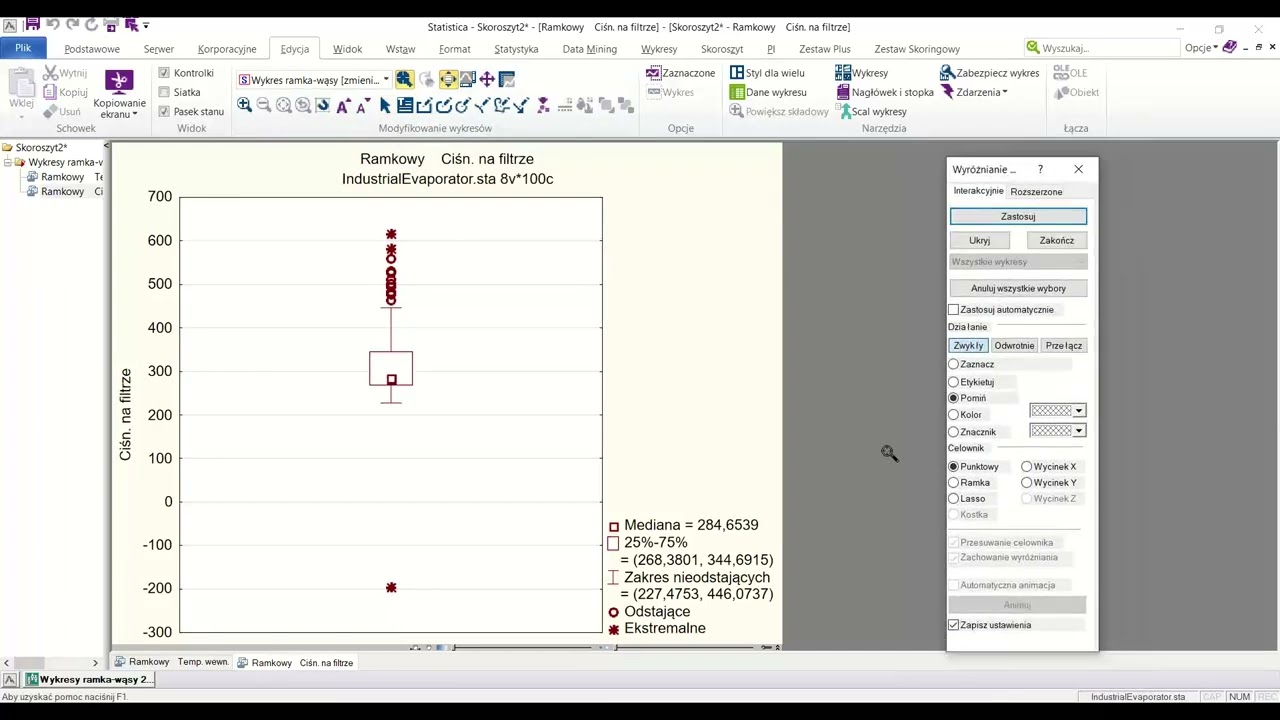The image size is (1280, 720).
Task: Click the Wykresy ramka-wąsy taskbar window button
Action: pos(88,679)
